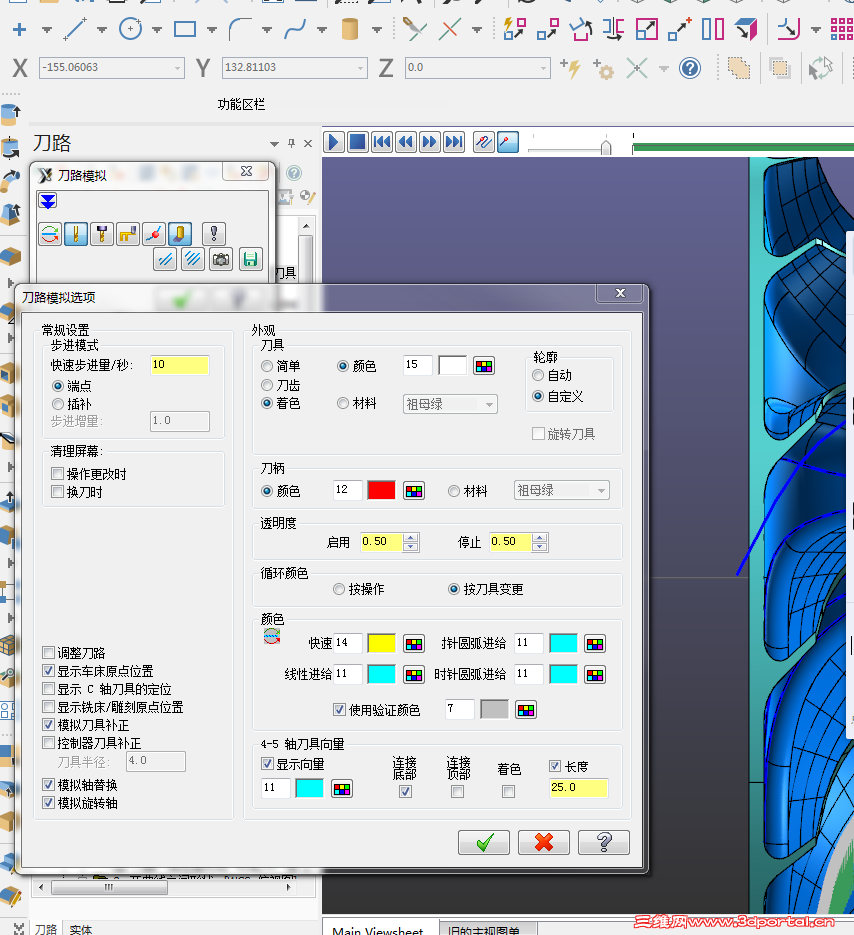Screen dimensions: 854x935
Task: Enable the 操作更改时 checkbox
Action: [57, 473]
